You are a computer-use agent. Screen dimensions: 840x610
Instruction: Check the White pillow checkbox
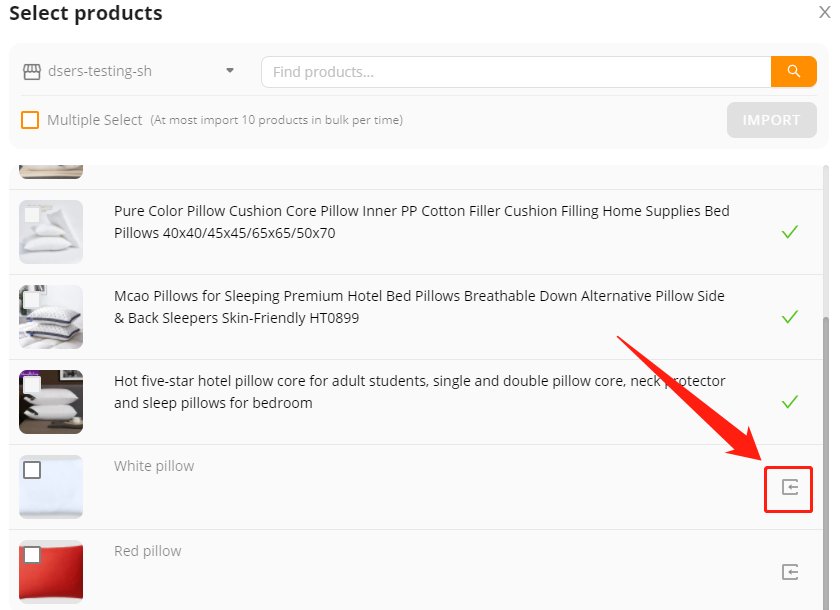32,470
